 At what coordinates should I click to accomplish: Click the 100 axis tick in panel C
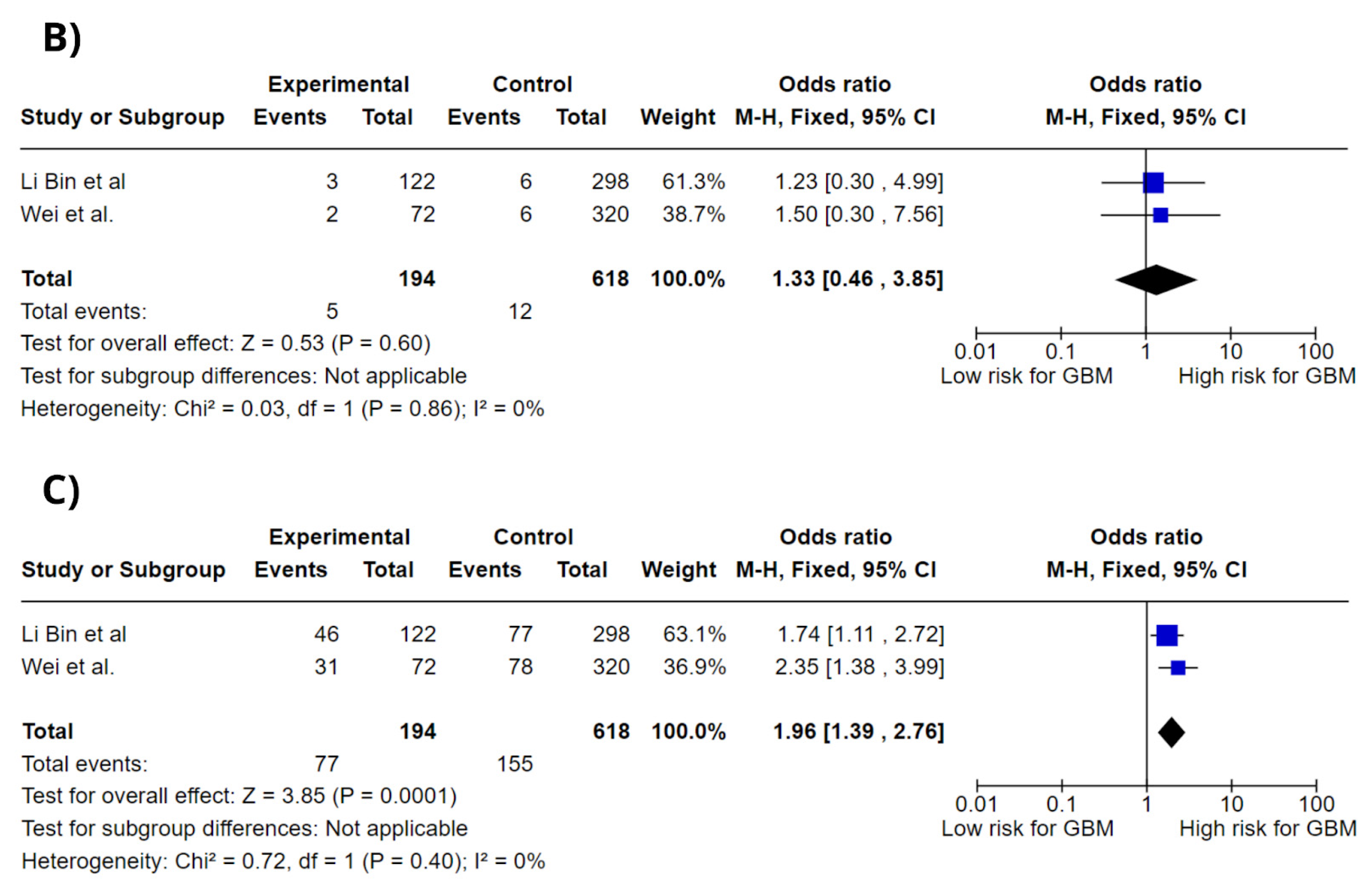(x=1317, y=804)
